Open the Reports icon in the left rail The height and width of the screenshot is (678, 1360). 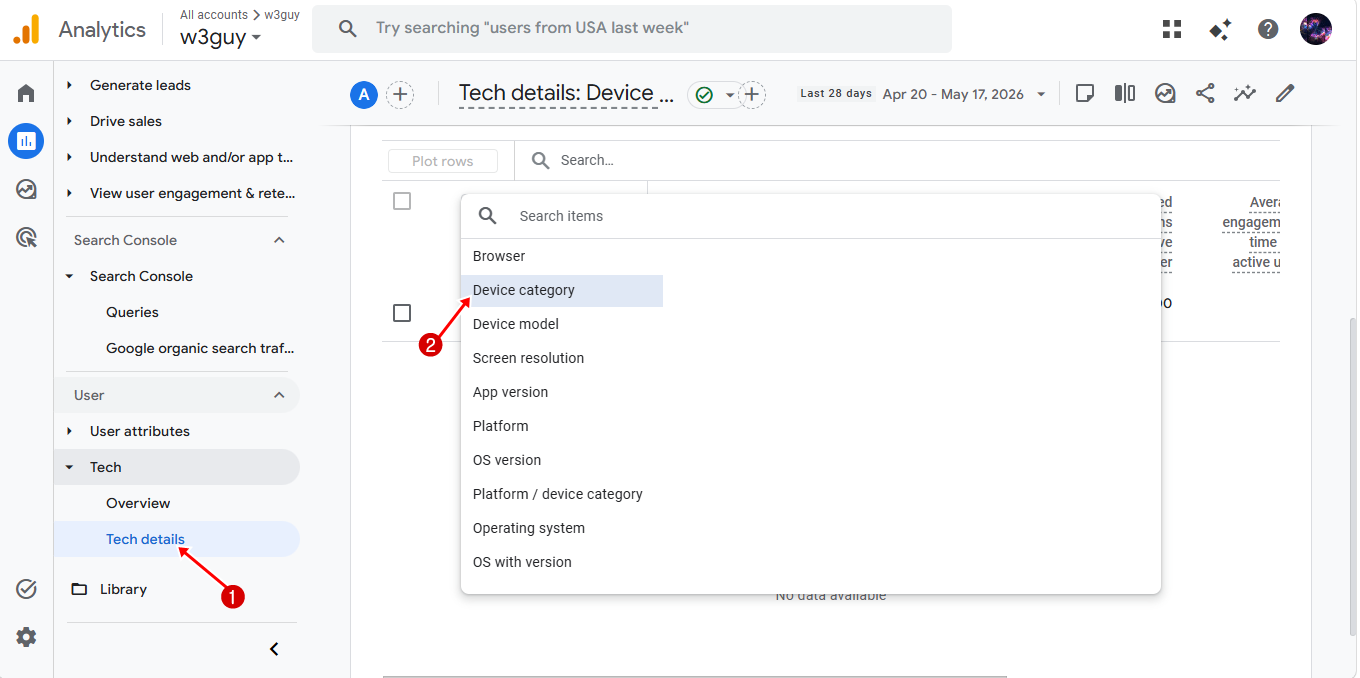click(x=26, y=141)
